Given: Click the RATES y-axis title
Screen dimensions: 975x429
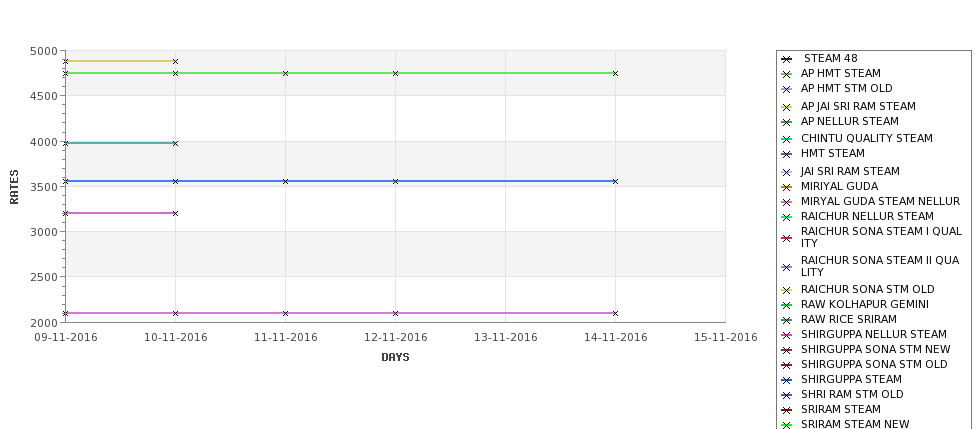Looking at the screenshot, I should [14, 187].
